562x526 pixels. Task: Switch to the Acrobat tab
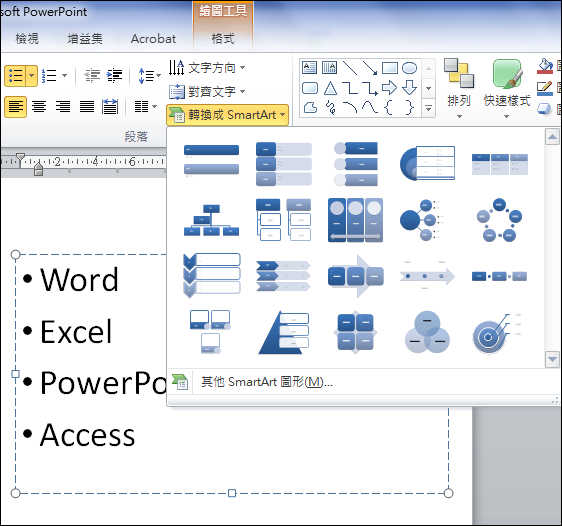pos(153,38)
